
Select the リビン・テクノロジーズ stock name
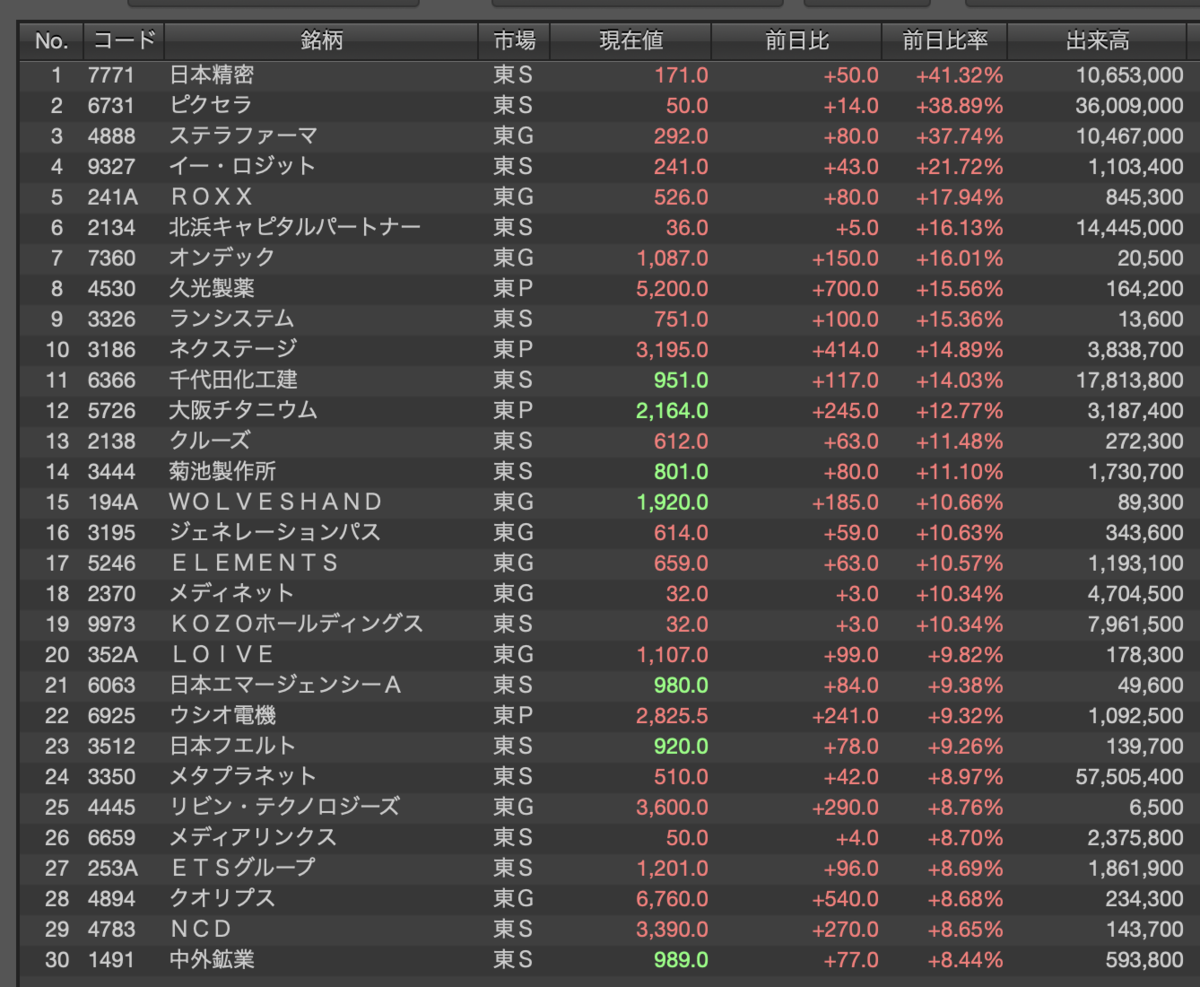coord(285,807)
